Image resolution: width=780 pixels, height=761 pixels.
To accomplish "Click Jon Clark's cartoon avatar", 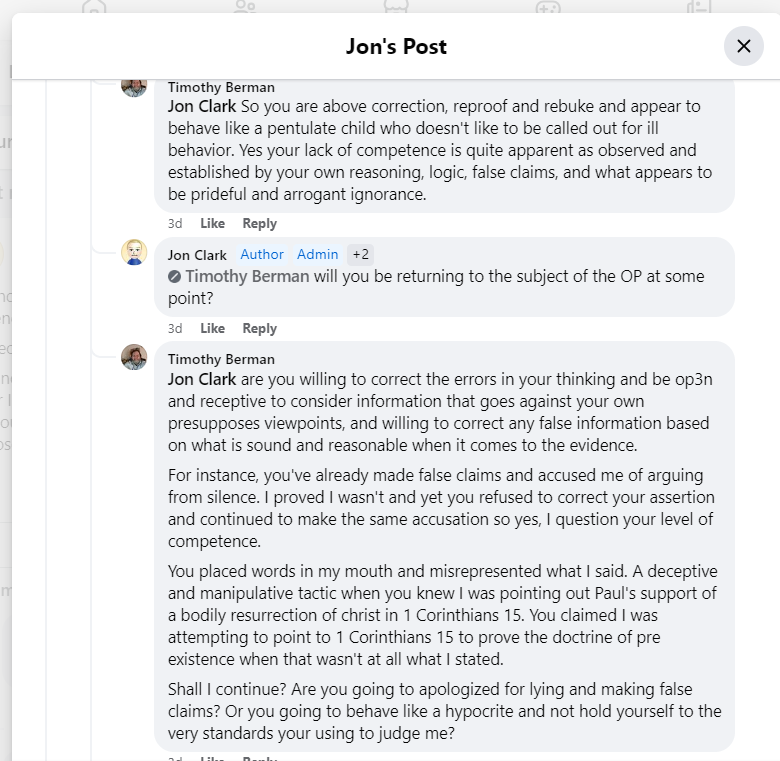I will pyautogui.click(x=134, y=252).
